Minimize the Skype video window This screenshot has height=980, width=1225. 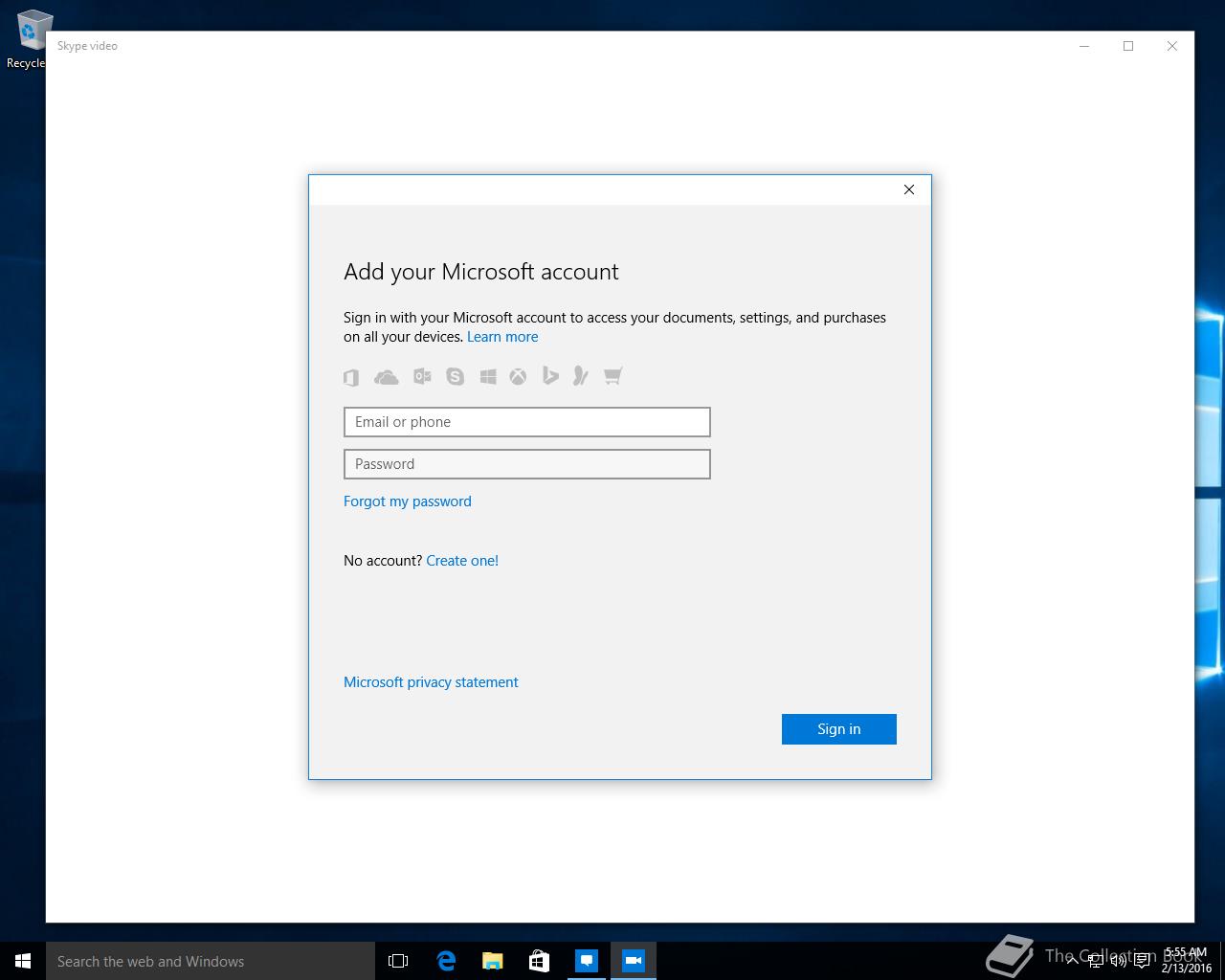(1084, 46)
